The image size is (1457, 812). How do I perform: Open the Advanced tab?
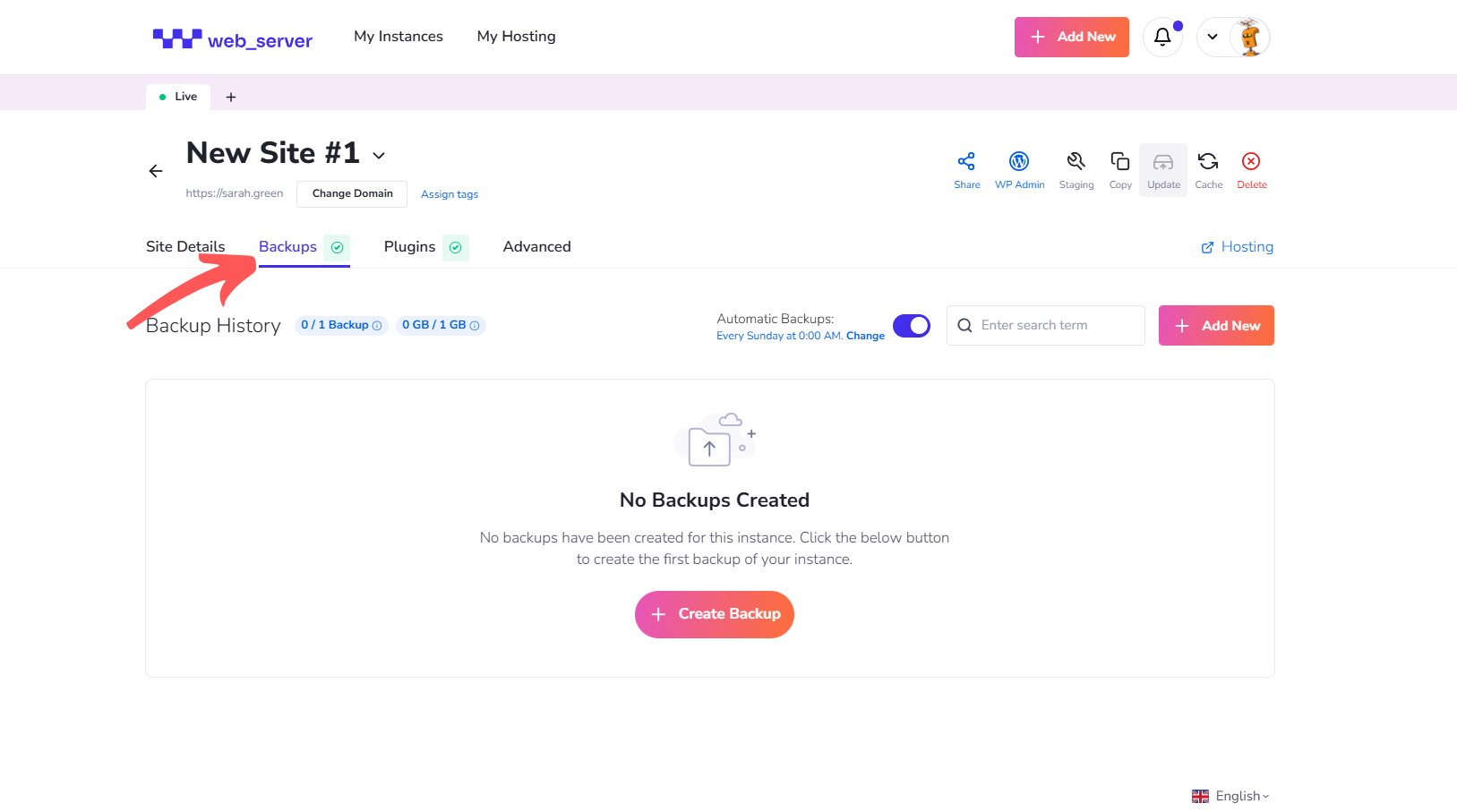point(536,247)
